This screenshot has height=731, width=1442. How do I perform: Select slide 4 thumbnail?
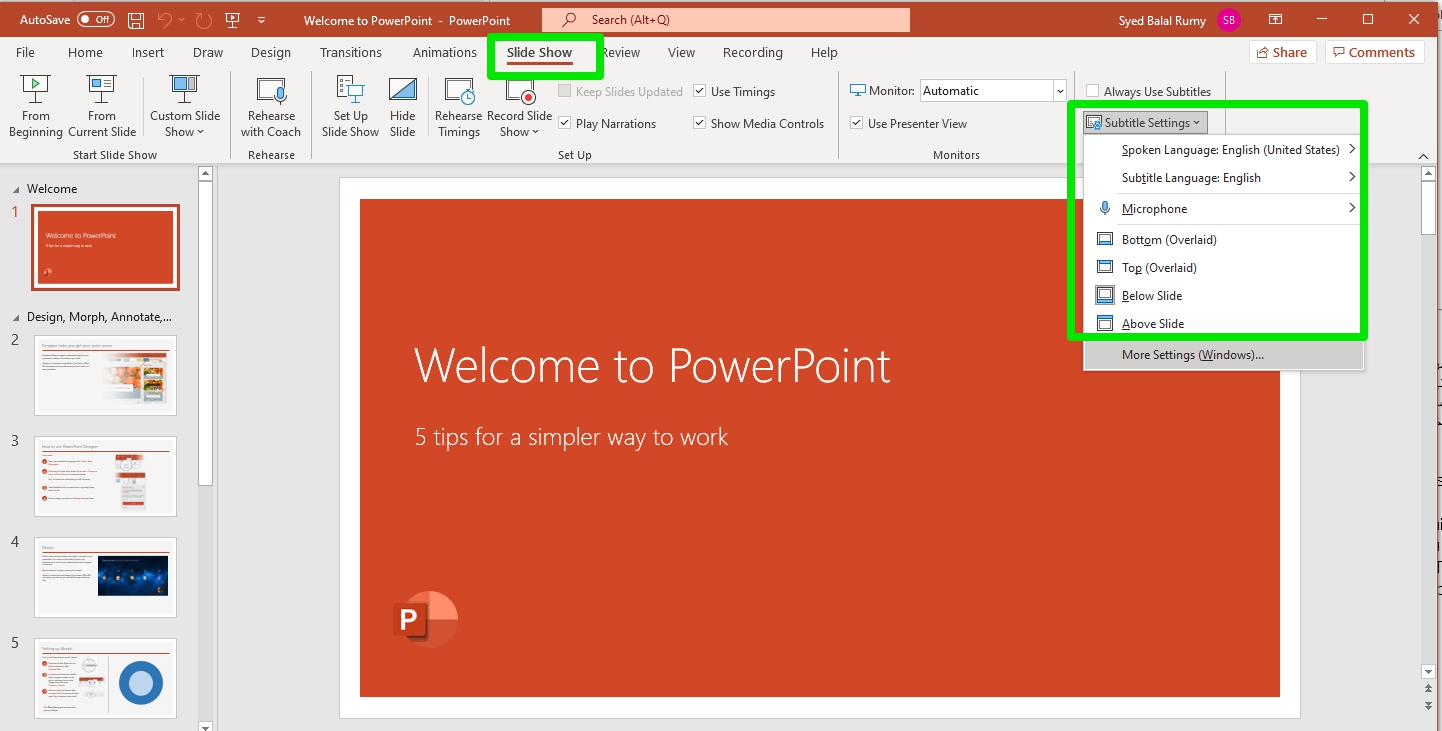(x=105, y=577)
